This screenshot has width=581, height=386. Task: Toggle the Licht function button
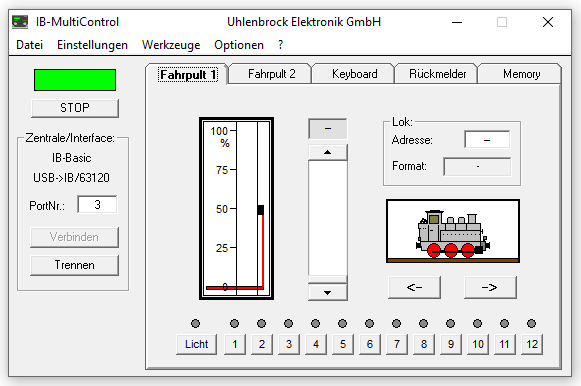(x=196, y=344)
